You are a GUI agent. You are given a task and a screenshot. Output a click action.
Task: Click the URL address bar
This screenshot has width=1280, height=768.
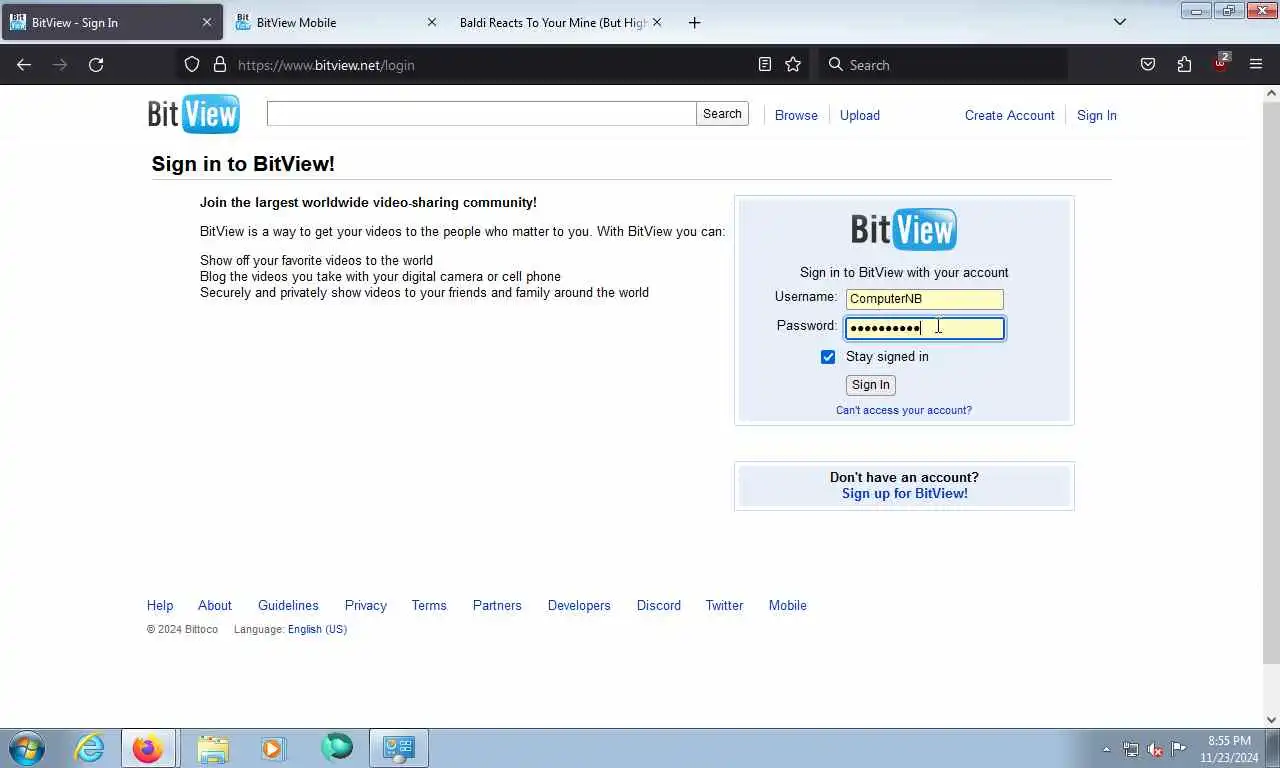(490, 65)
